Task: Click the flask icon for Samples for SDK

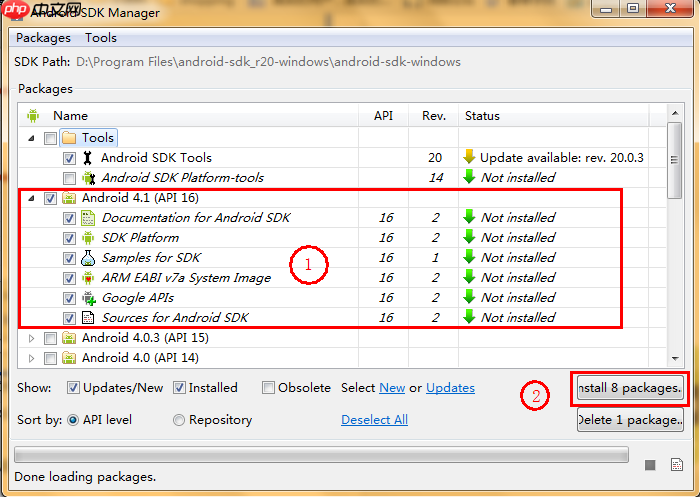Action: tap(88, 258)
